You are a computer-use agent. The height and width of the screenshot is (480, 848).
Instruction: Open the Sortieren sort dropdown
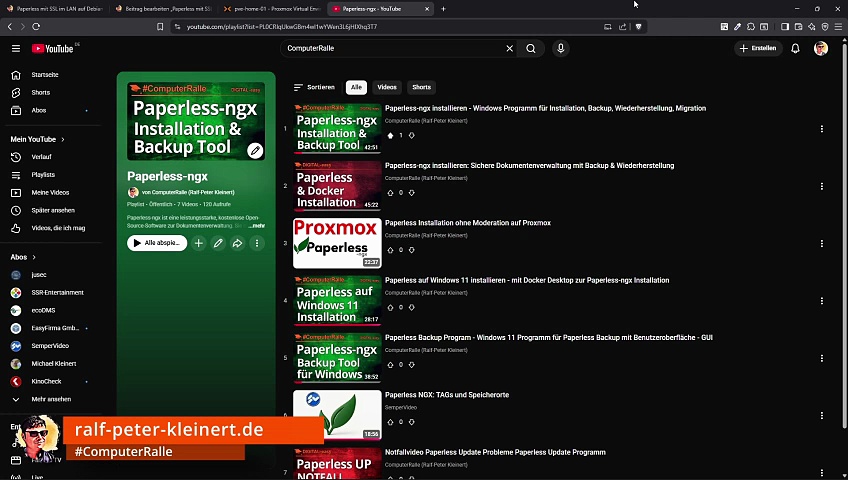pyautogui.click(x=314, y=87)
